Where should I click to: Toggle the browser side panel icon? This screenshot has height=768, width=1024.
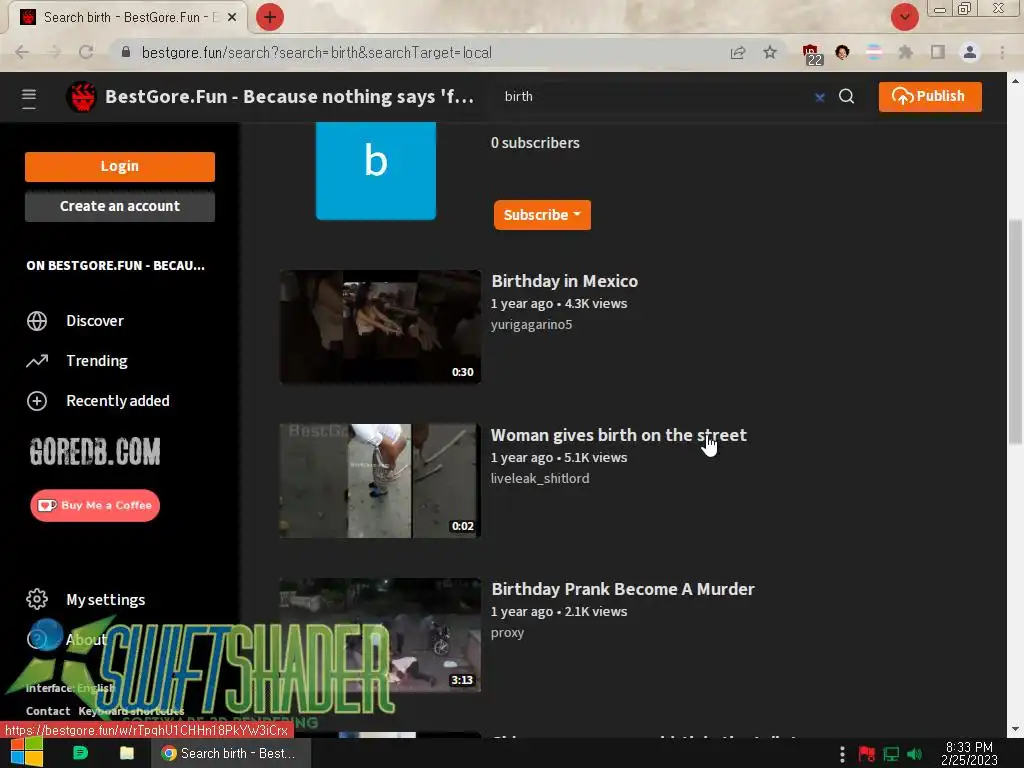938,52
